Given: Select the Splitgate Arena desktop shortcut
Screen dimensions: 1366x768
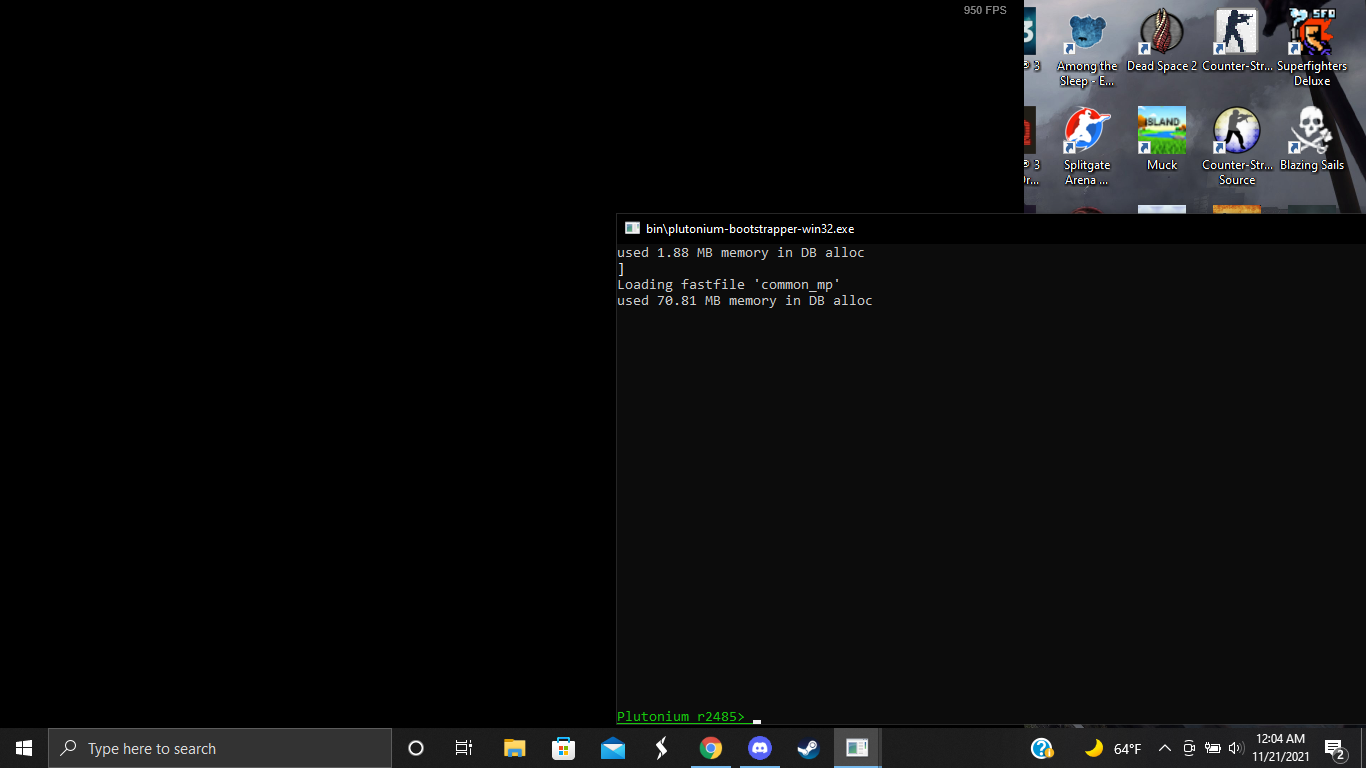Looking at the screenshot, I should [1087, 132].
